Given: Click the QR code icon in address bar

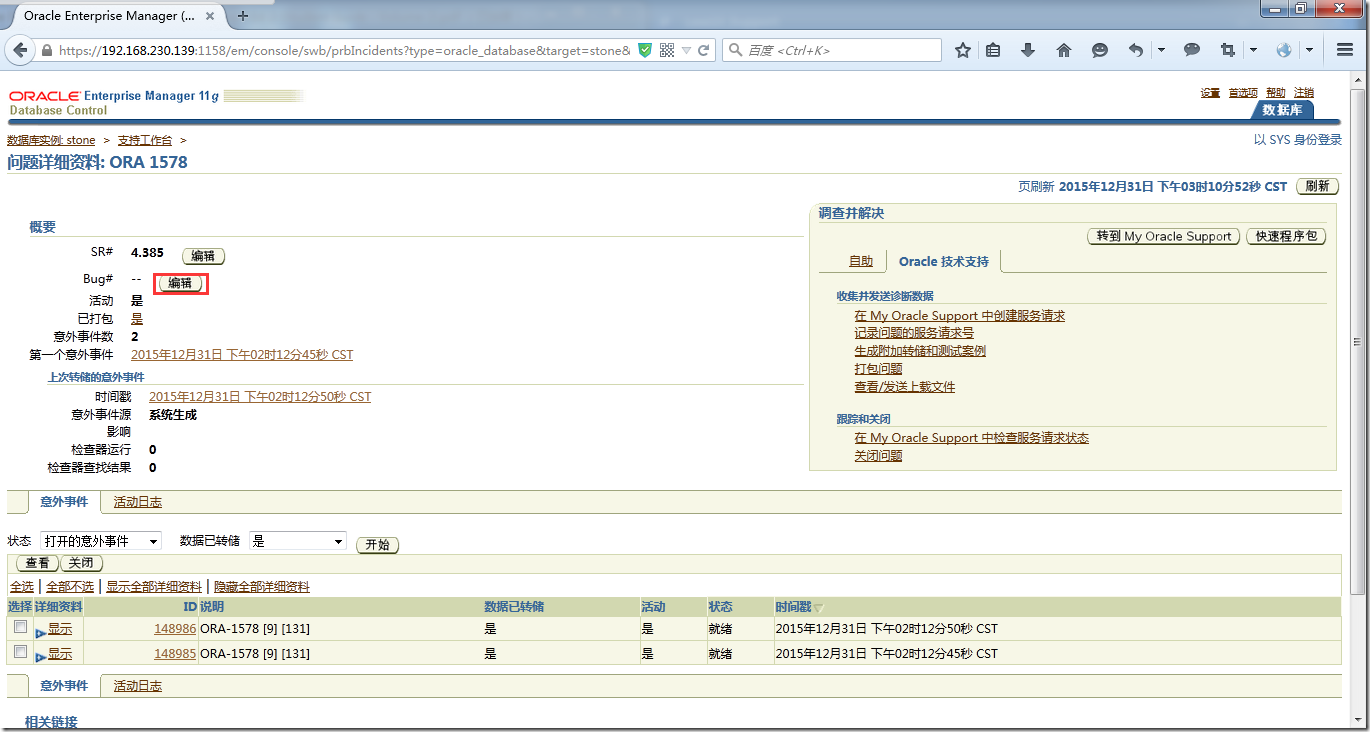Looking at the screenshot, I should (x=667, y=50).
